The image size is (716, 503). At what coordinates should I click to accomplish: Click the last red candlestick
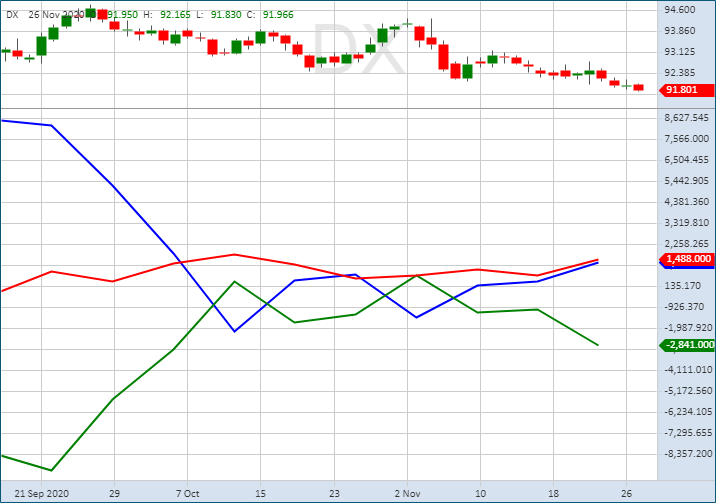(638, 87)
